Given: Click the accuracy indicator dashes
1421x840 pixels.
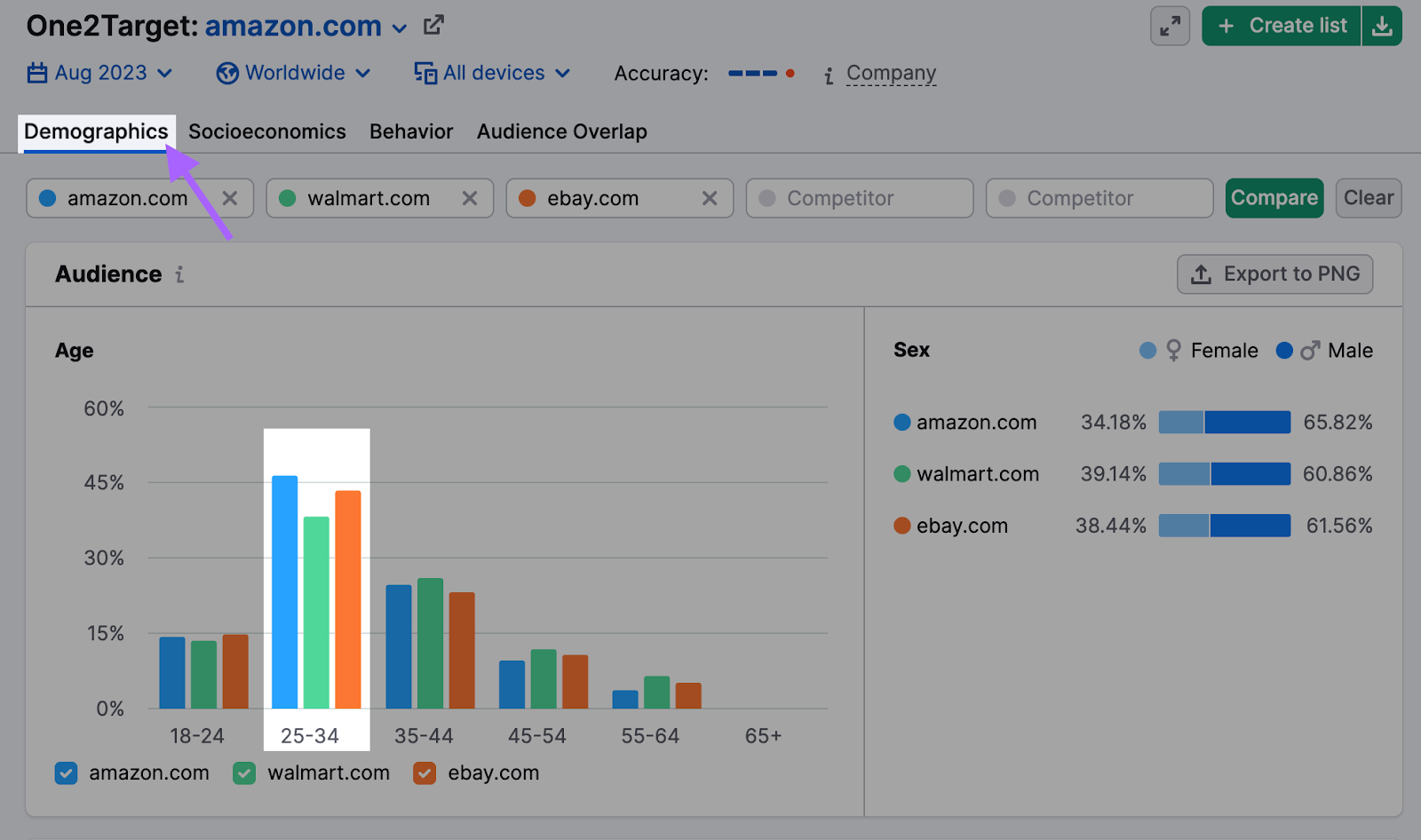Looking at the screenshot, I should tap(761, 74).
